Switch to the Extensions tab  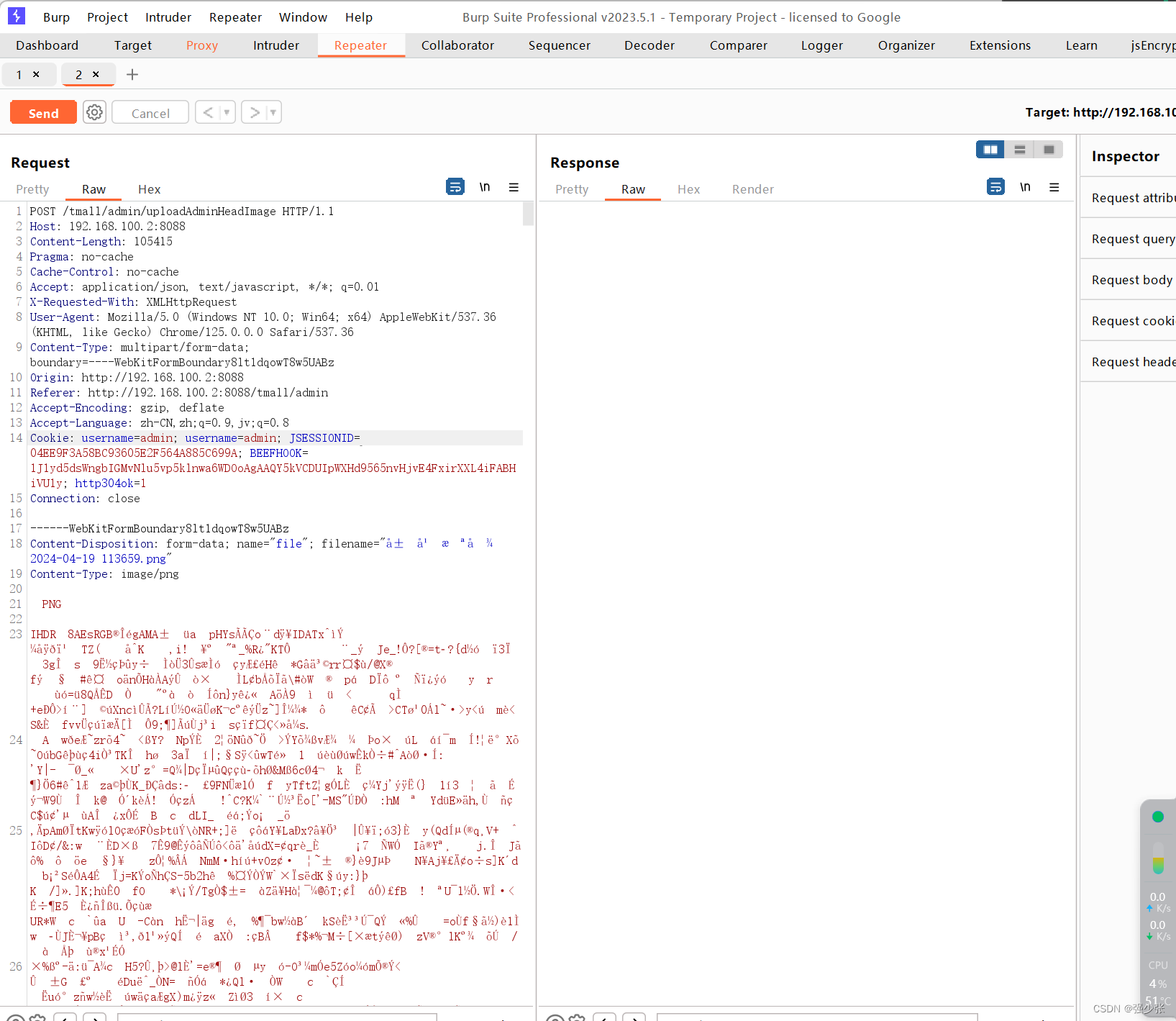click(1000, 45)
